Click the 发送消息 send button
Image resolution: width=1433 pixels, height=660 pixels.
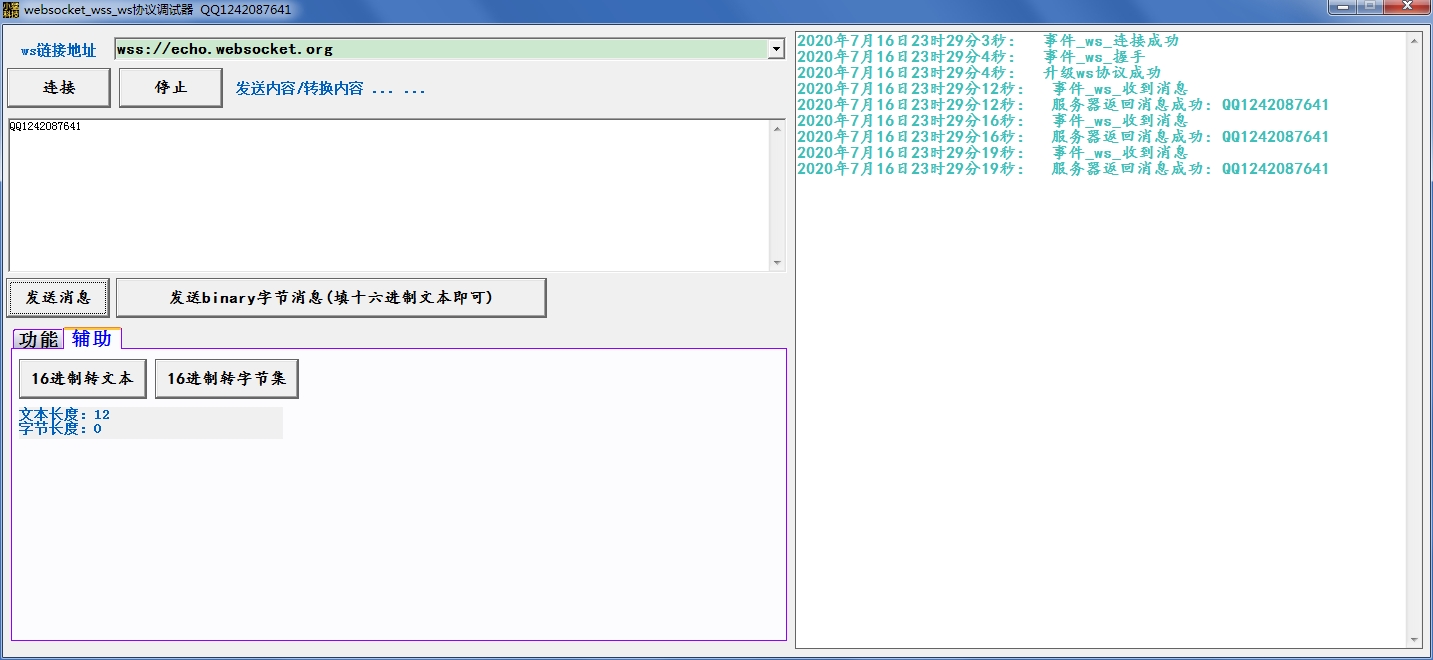pos(58,297)
